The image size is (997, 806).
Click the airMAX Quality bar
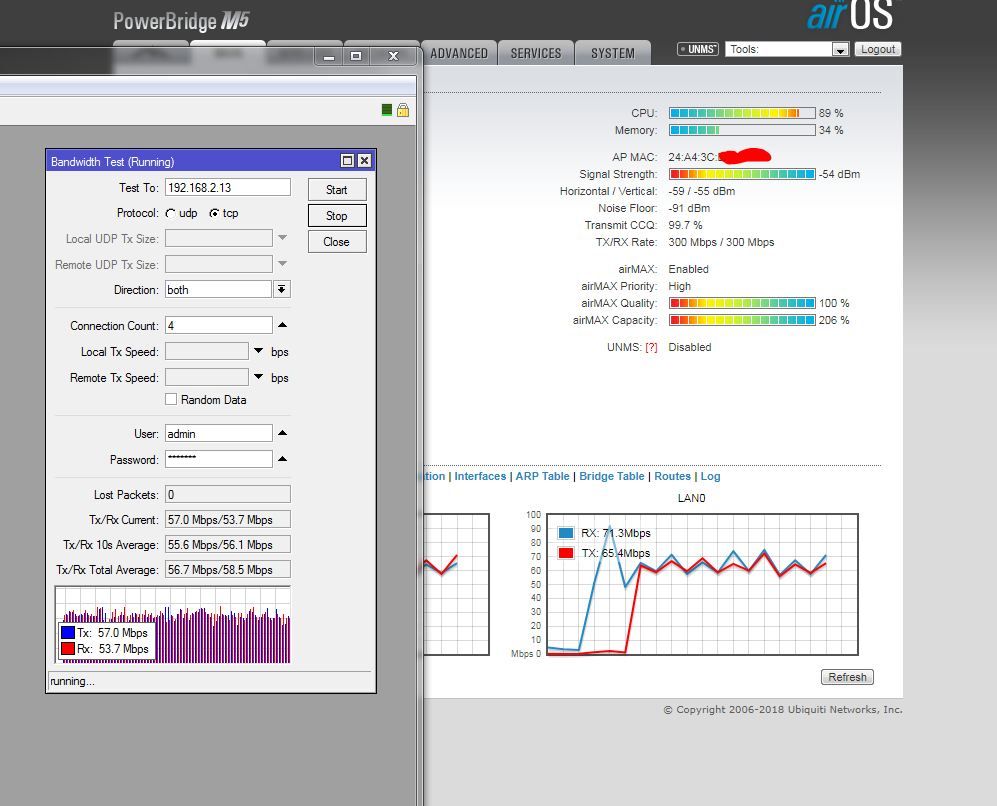pos(742,303)
